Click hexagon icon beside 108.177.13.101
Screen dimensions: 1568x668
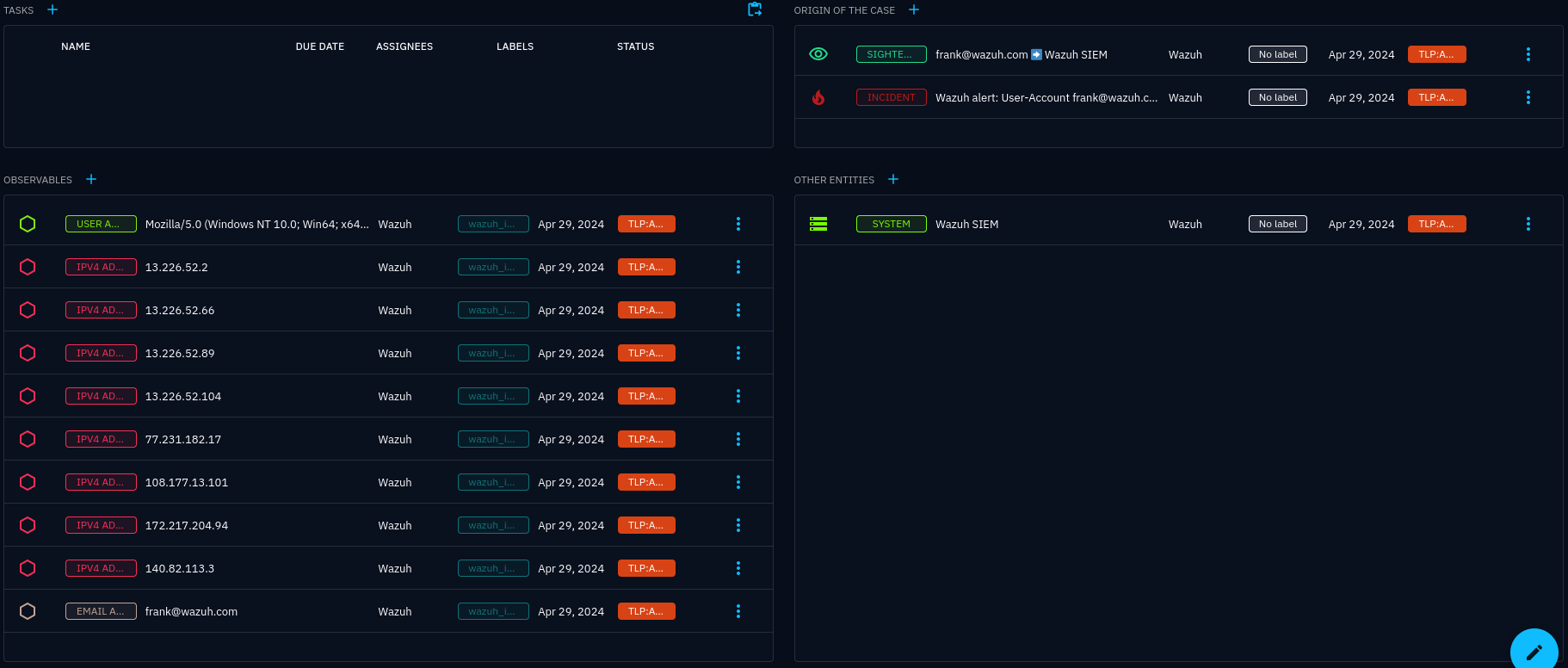coord(28,482)
